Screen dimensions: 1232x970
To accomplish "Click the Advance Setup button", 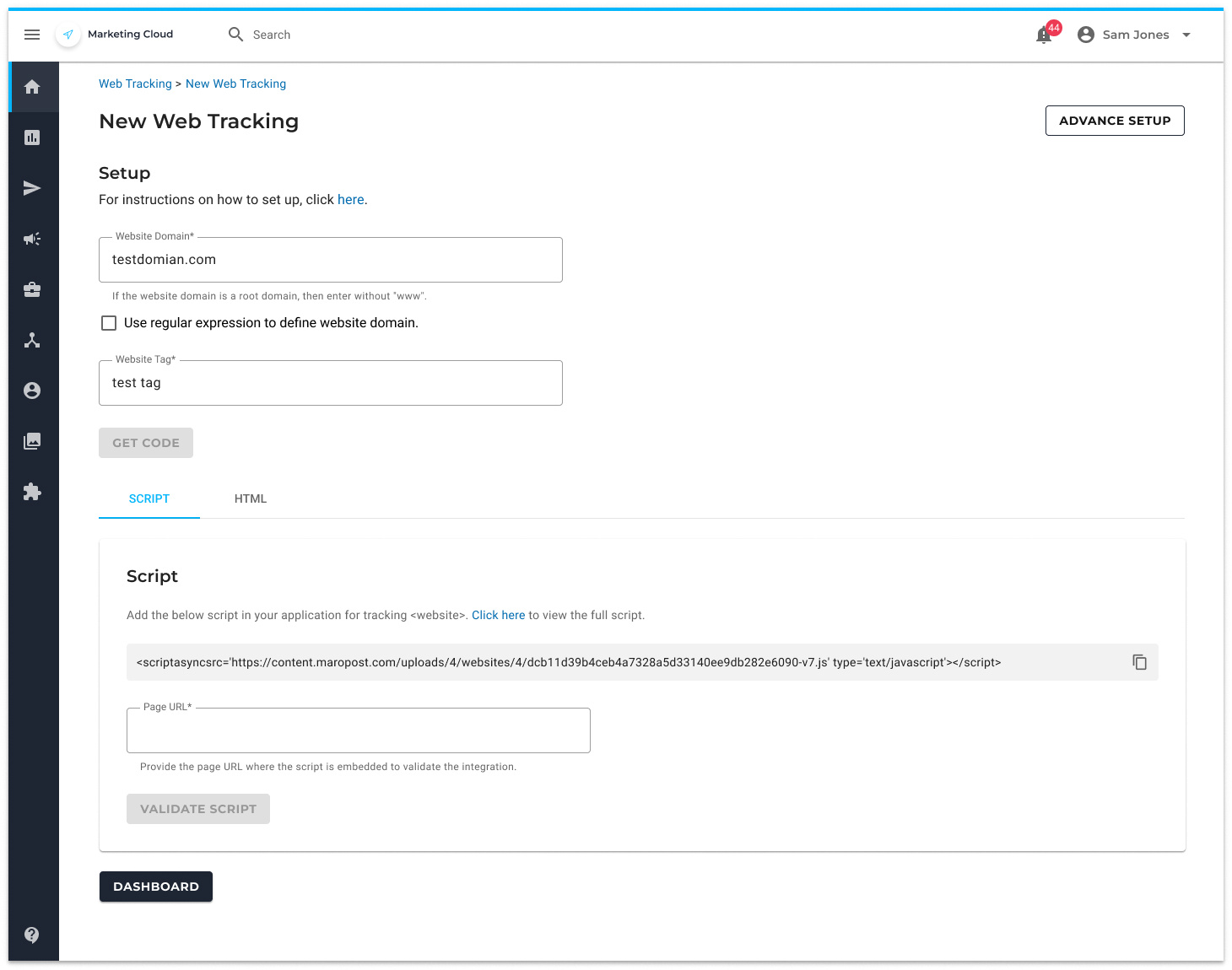I will click(x=1115, y=121).
